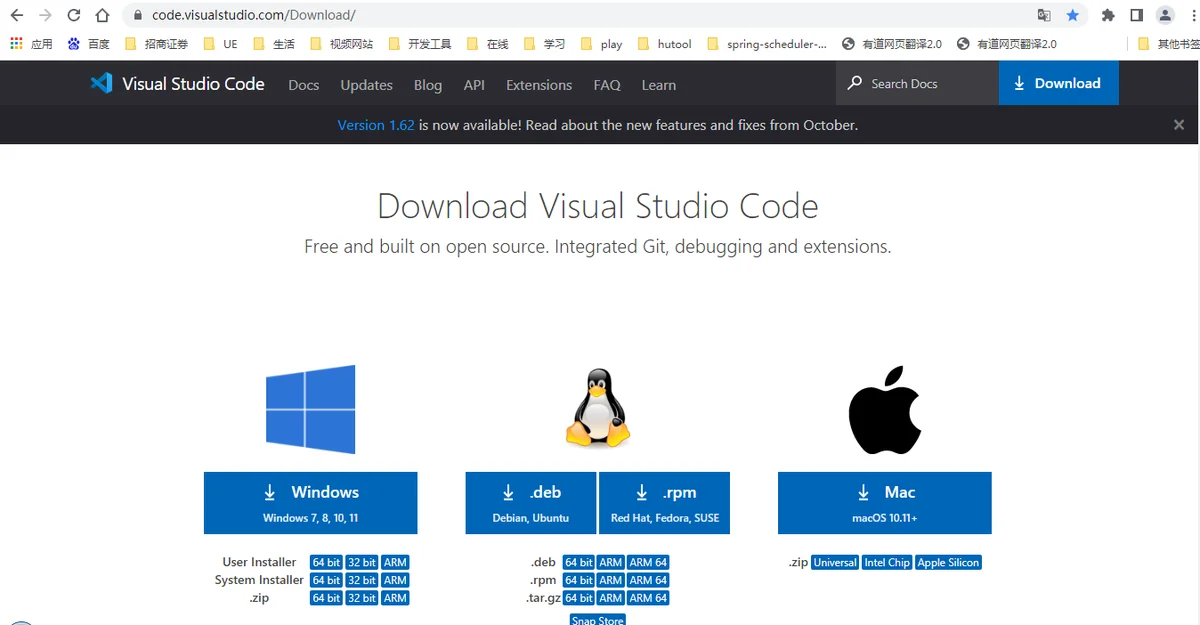Go back to the previous page
Screen dimensions: 1200x625
(17, 16)
